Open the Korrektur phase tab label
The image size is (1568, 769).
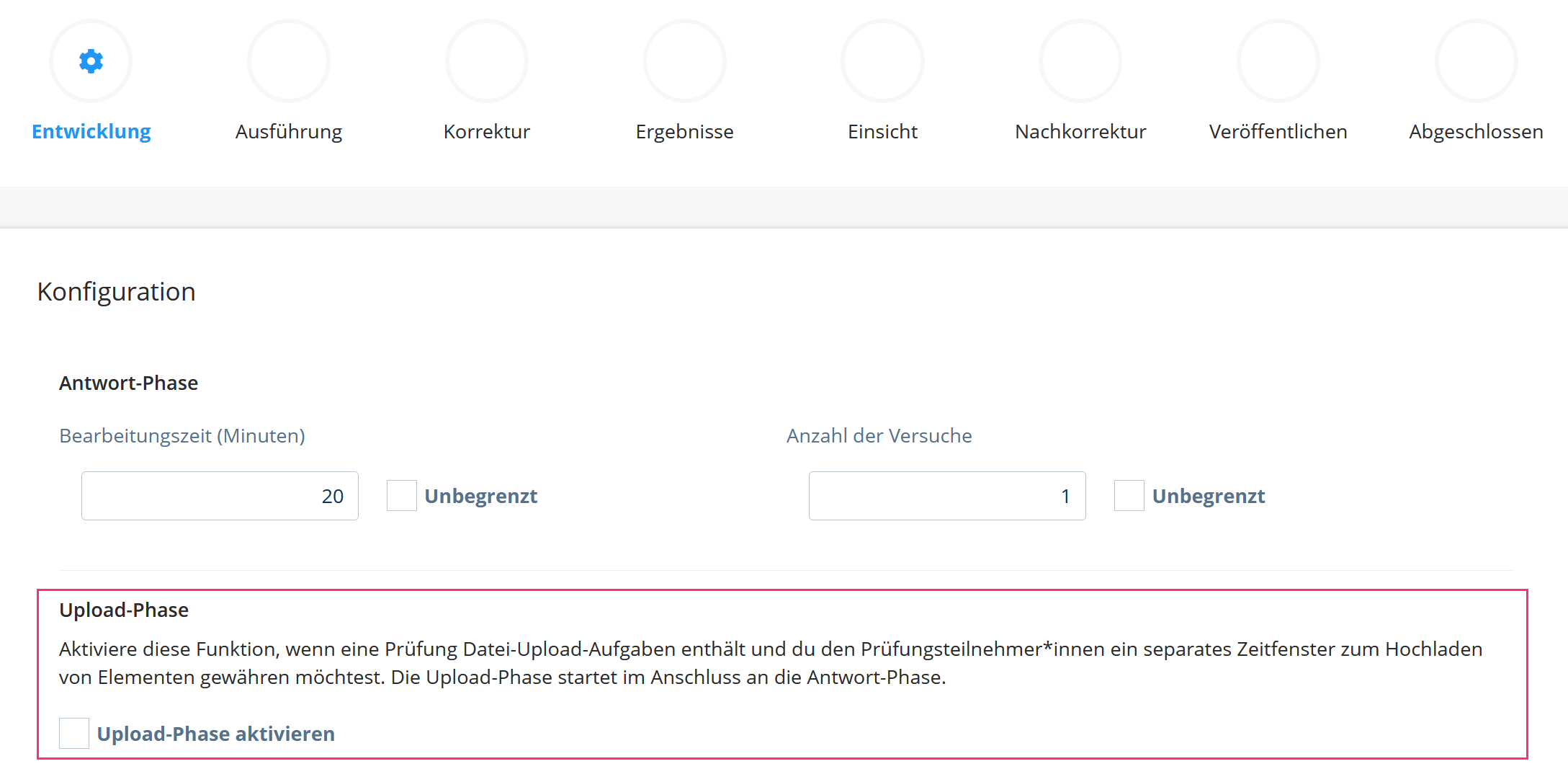(x=486, y=131)
